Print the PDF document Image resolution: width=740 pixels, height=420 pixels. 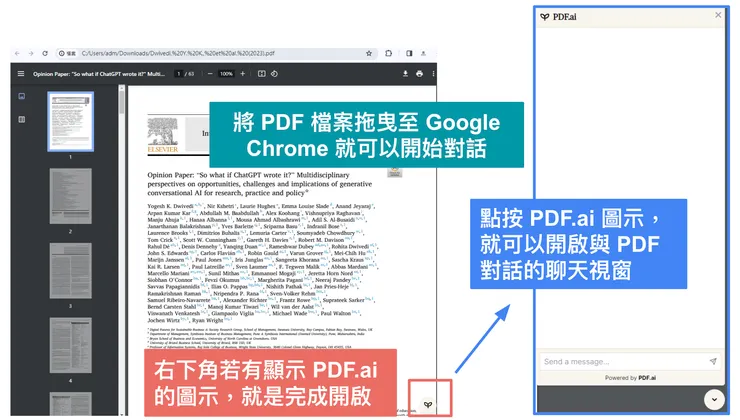click(x=420, y=74)
